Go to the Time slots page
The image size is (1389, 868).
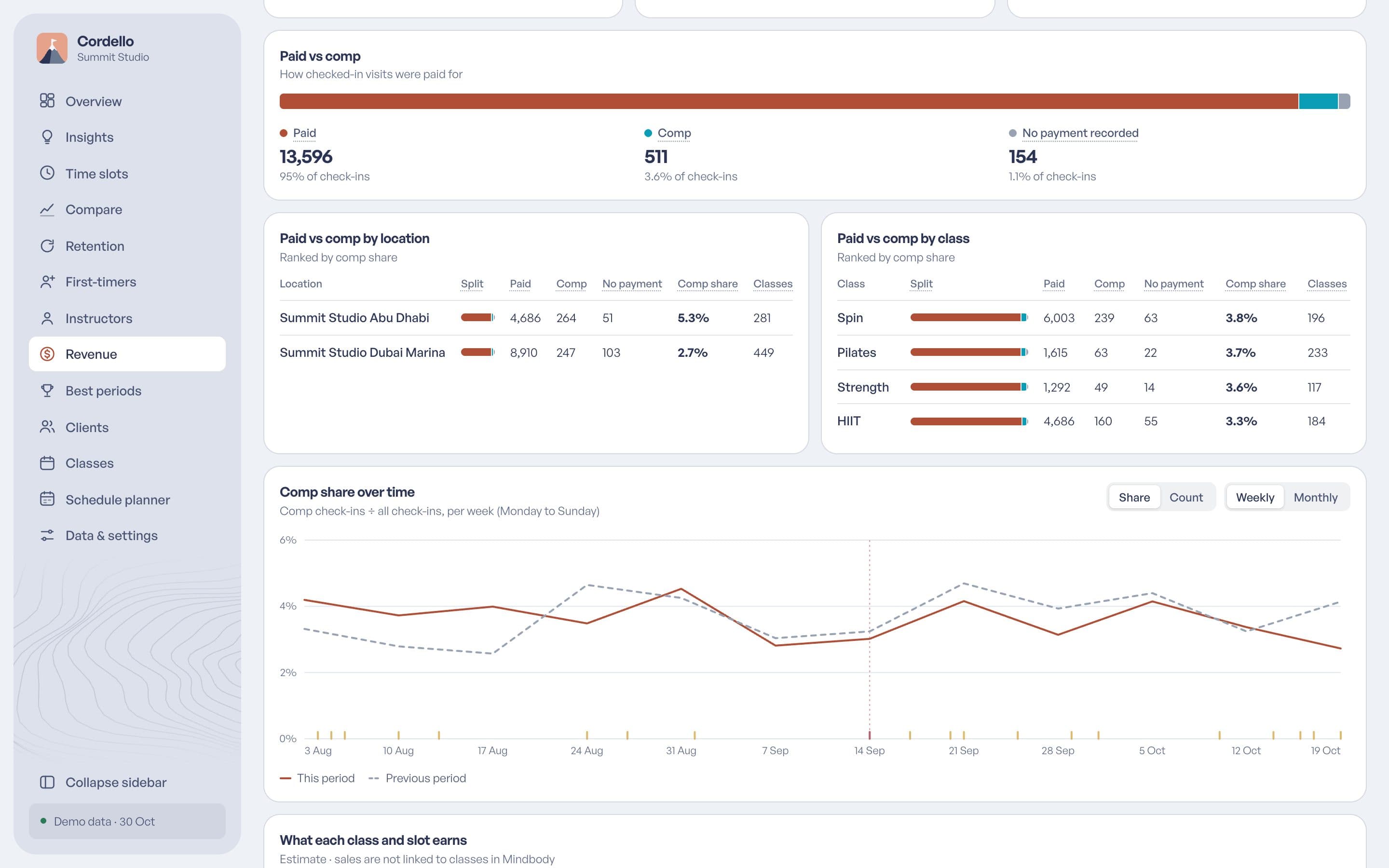click(x=127, y=174)
